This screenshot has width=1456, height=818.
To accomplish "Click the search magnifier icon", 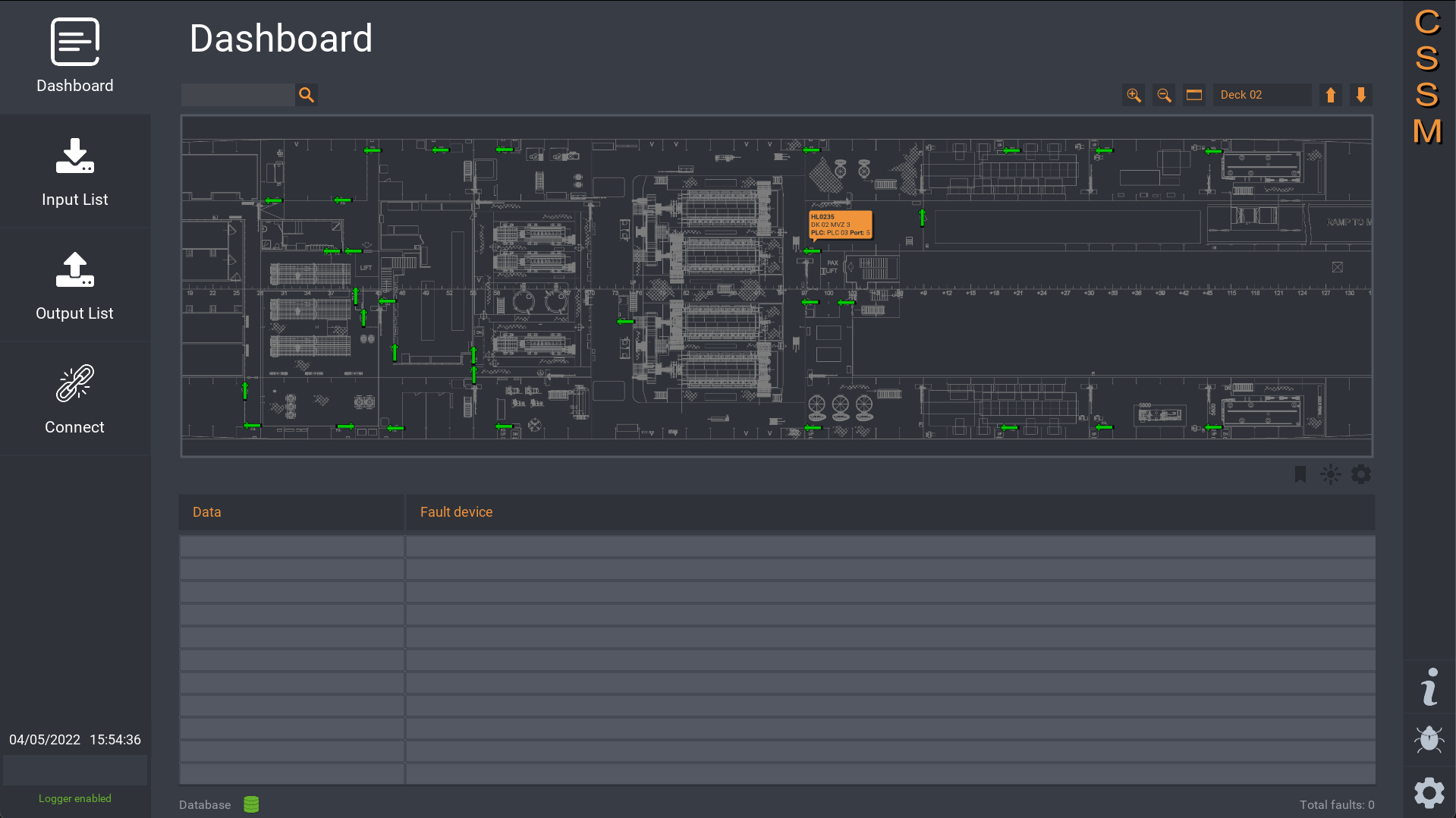I will click(307, 95).
